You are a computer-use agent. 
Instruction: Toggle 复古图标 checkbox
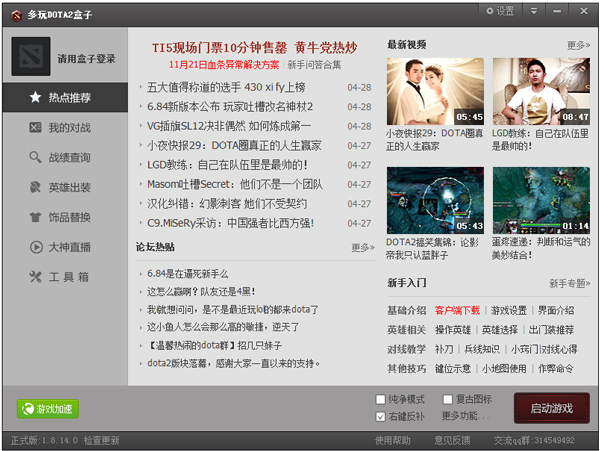(x=447, y=399)
